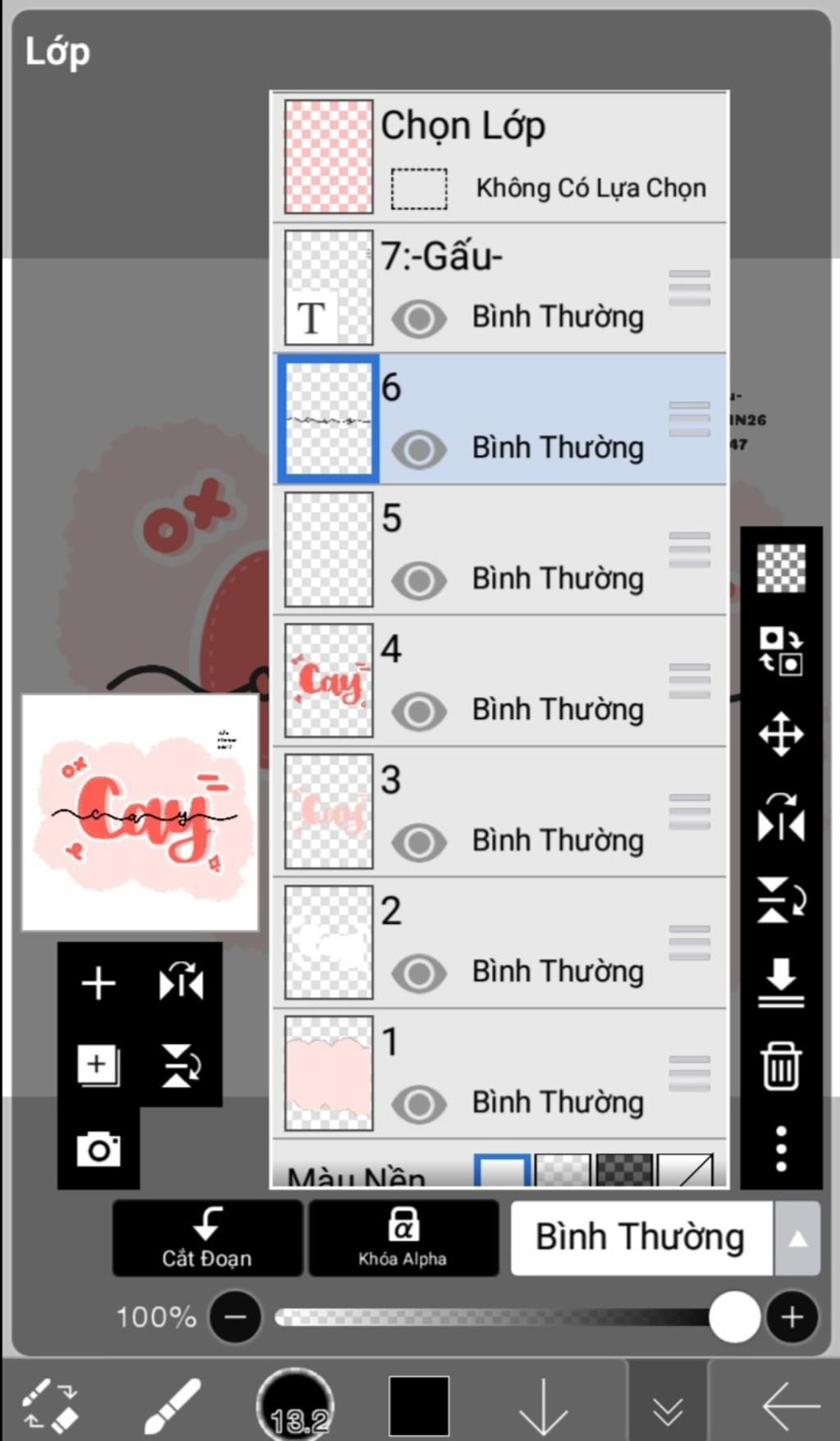Tap the add new layer plus icon
This screenshot has width=840, height=1441.
pyautogui.click(x=98, y=982)
